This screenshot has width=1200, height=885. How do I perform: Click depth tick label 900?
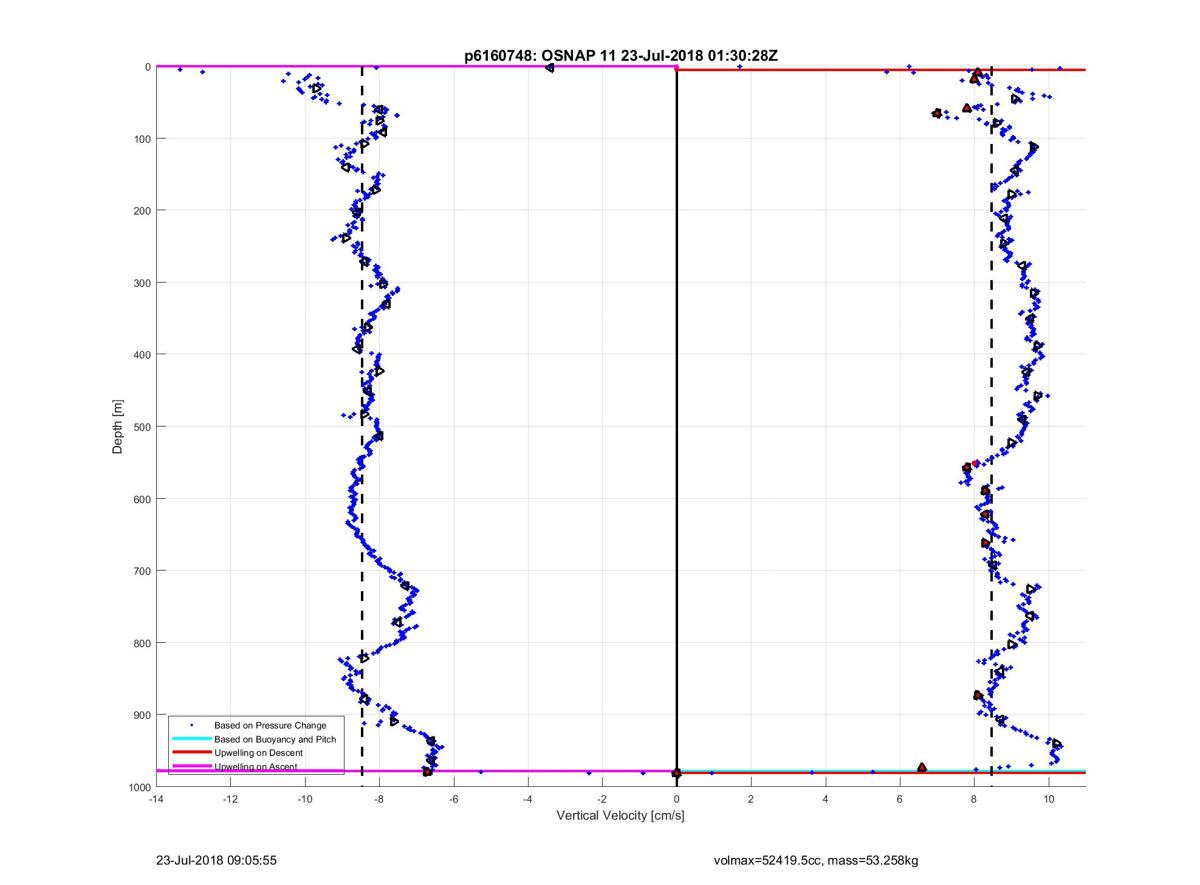[141, 714]
